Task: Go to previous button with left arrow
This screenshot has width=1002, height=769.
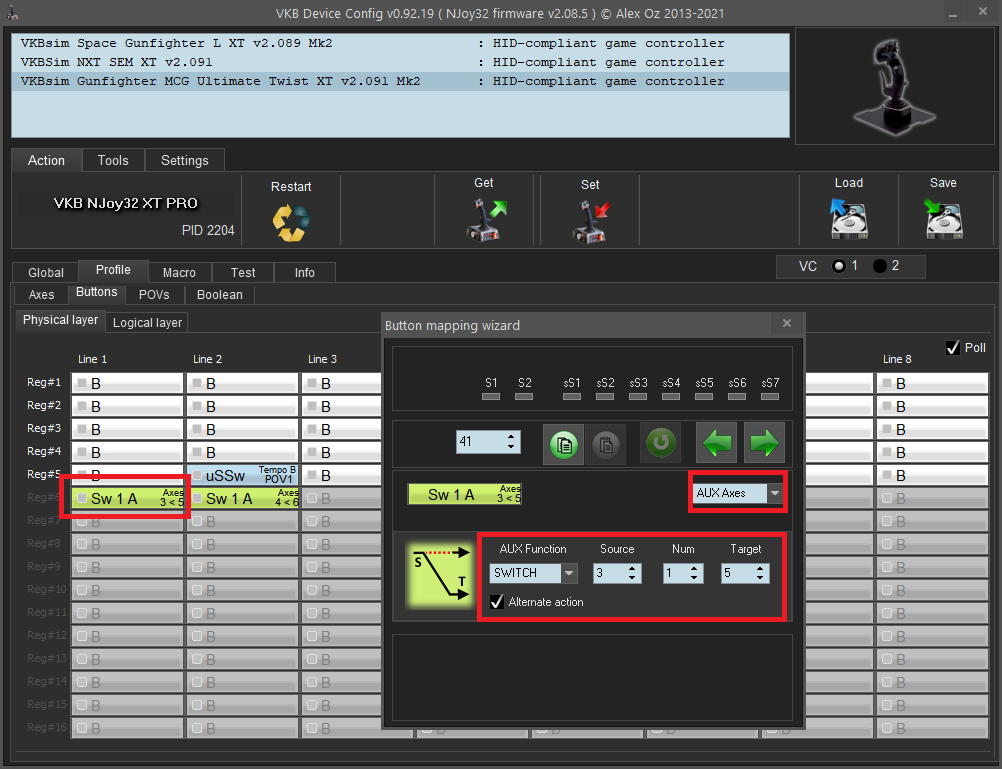Action: 716,442
